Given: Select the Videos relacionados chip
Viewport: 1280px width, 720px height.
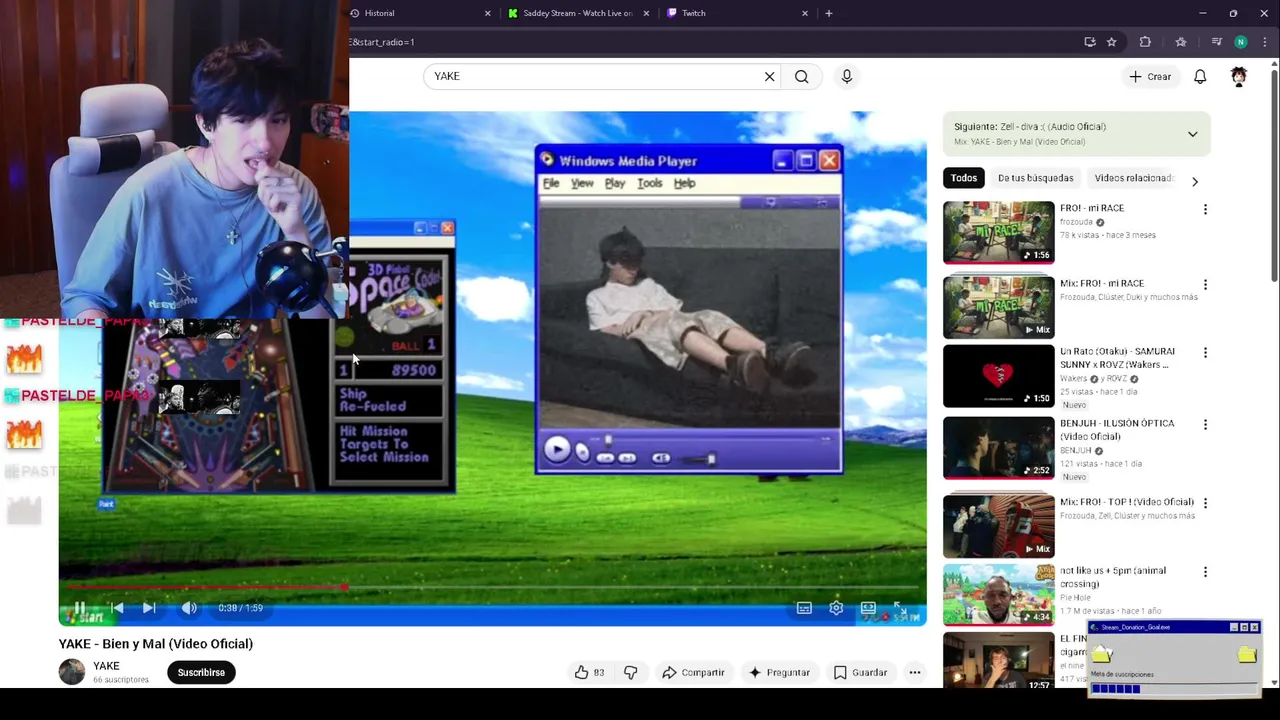Looking at the screenshot, I should click(x=1132, y=178).
